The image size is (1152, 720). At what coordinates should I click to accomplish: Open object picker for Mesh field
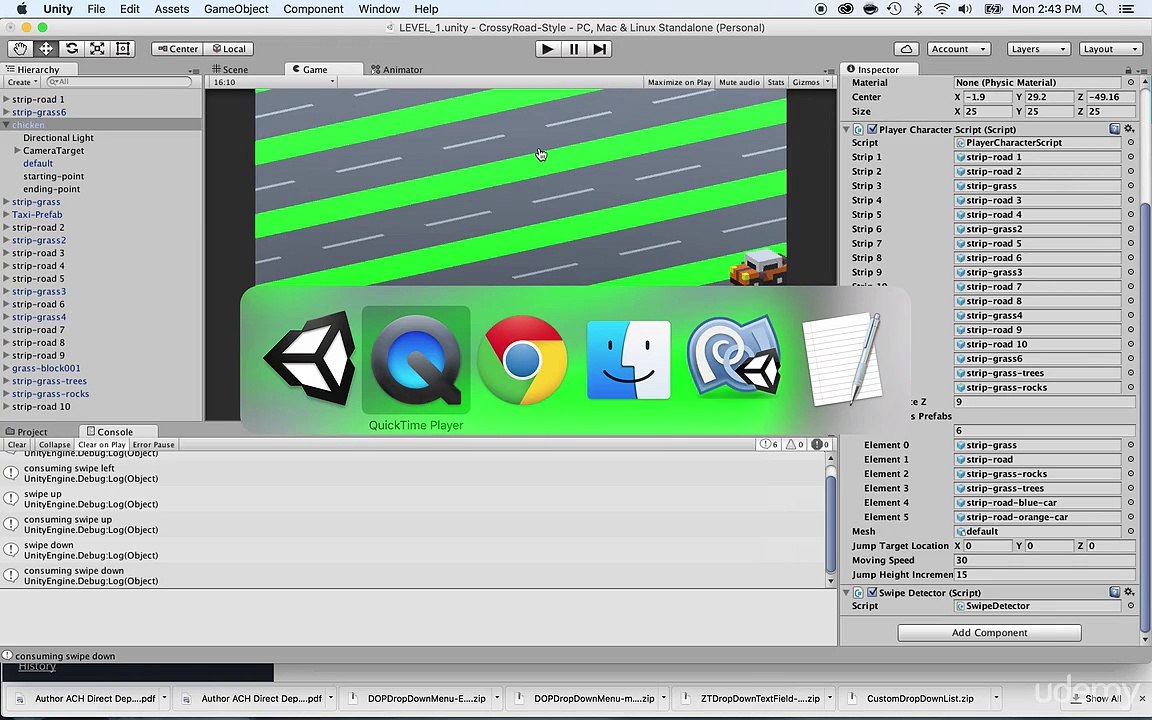1131,531
